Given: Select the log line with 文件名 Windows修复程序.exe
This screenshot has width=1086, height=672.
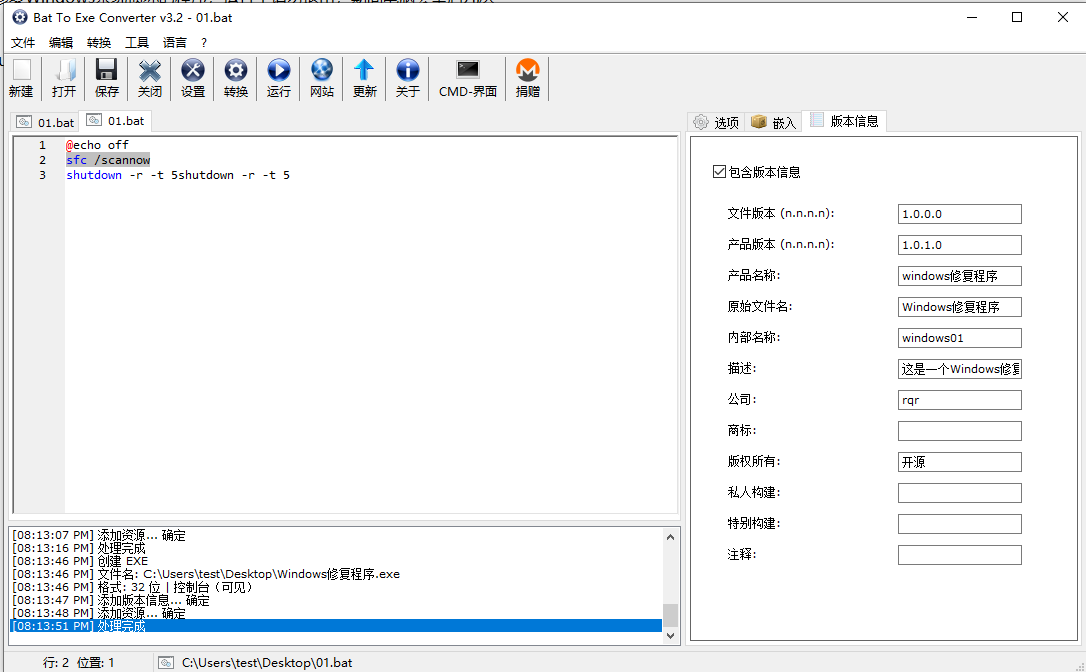Looking at the screenshot, I should click(x=206, y=574).
